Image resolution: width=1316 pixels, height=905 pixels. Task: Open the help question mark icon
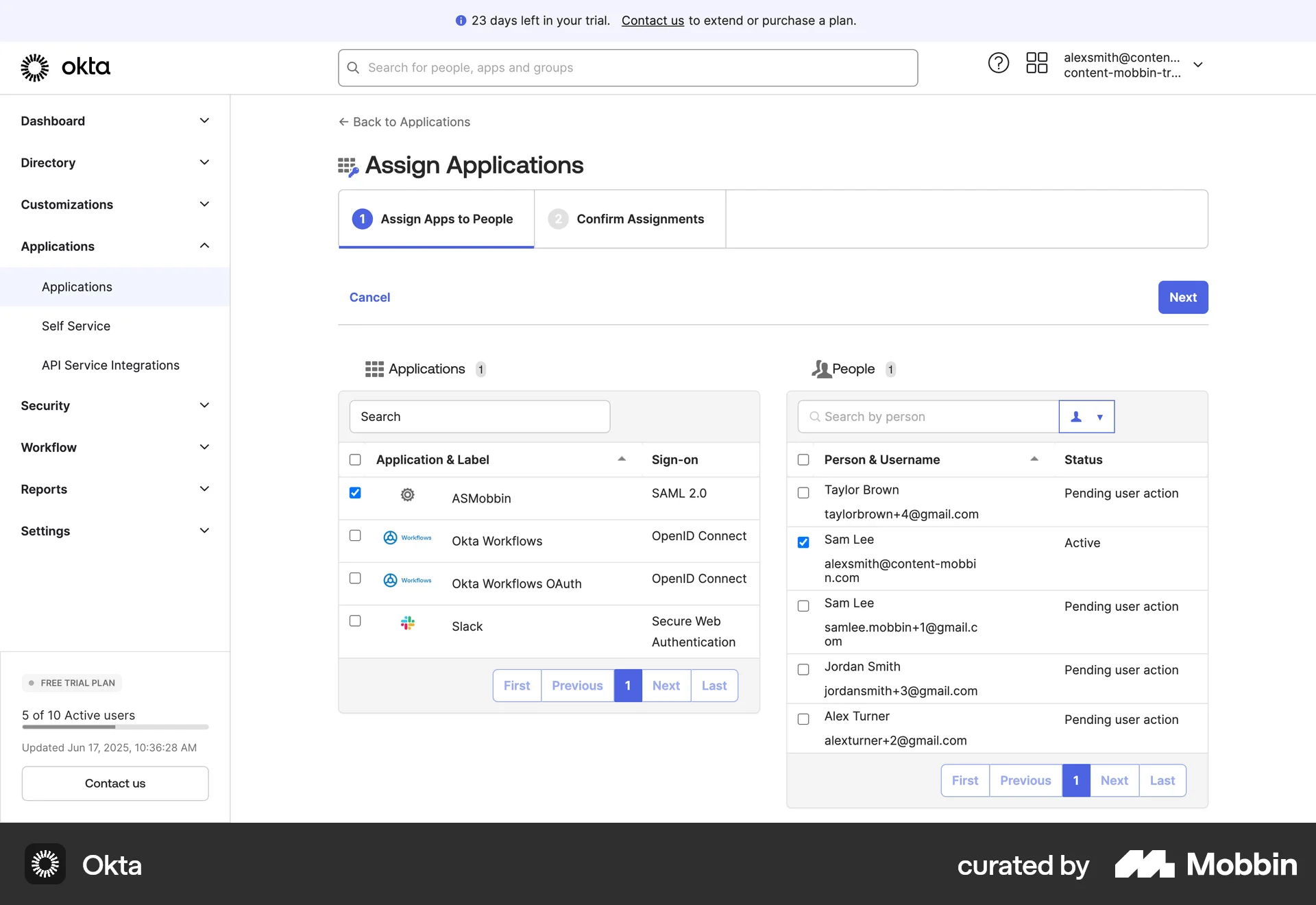coord(998,62)
